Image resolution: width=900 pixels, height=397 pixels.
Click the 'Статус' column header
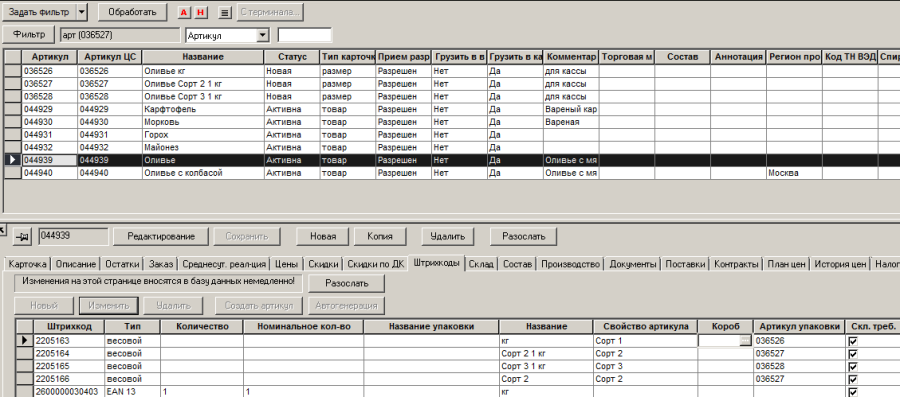coord(292,57)
